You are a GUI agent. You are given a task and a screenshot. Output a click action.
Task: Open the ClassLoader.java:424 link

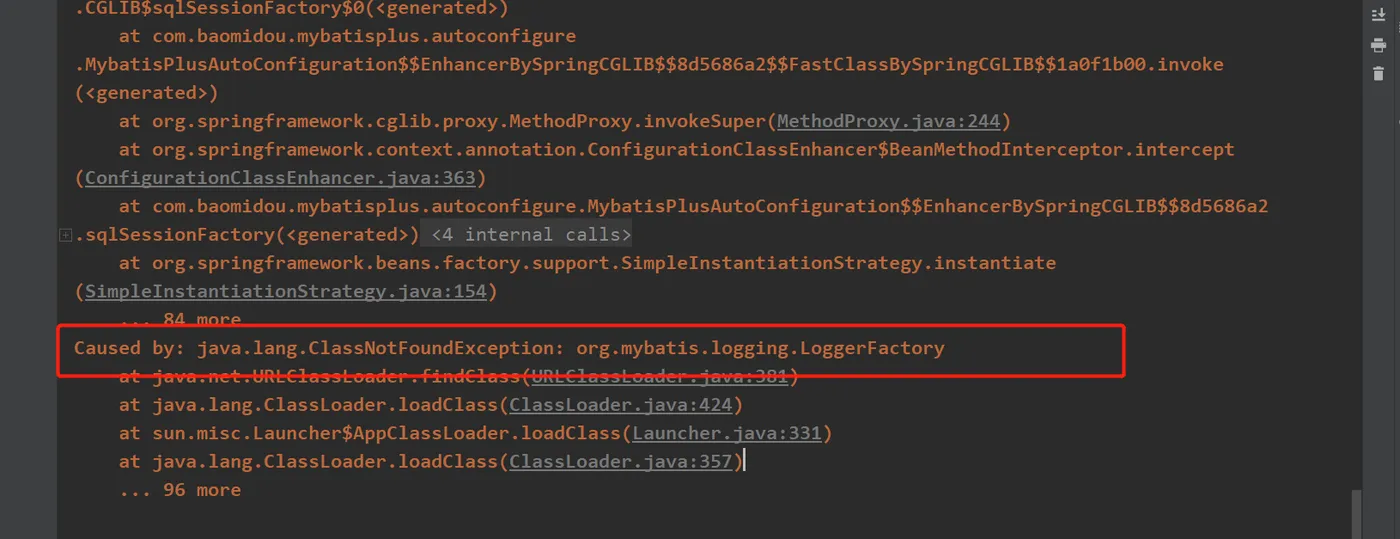621,405
